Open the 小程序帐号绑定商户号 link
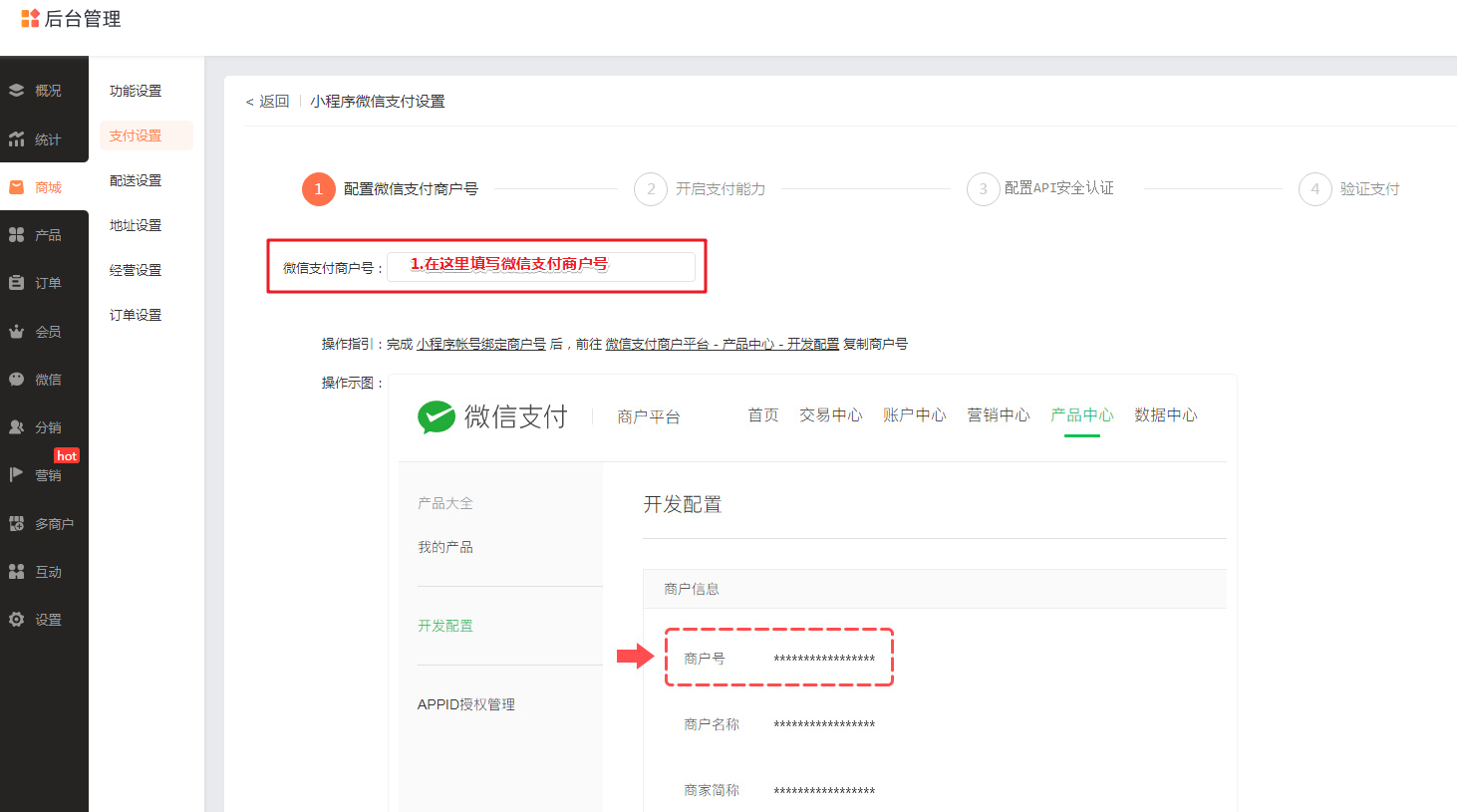The width and height of the screenshot is (1457, 812). [481, 344]
